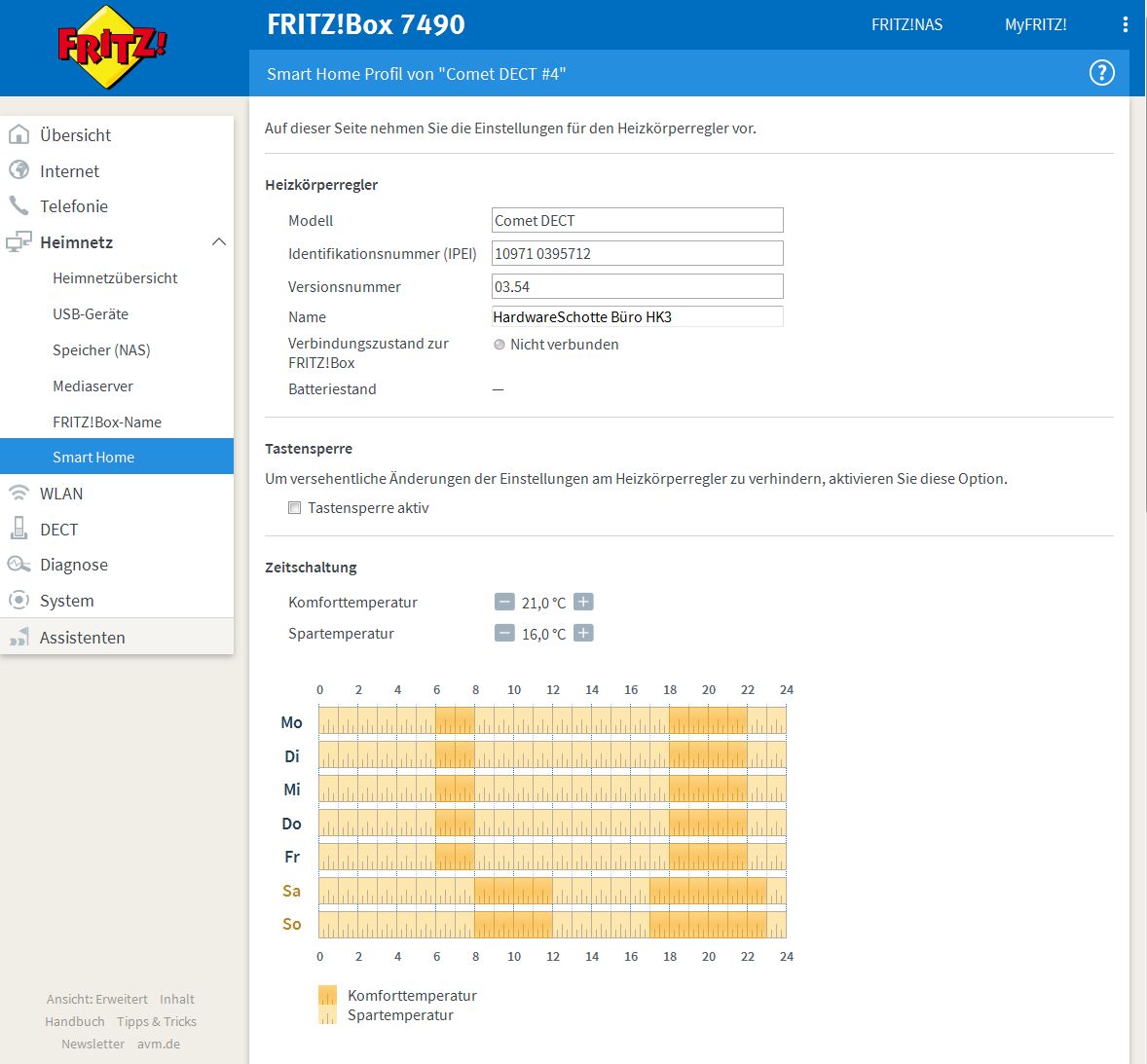Image resolution: width=1147 pixels, height=1064 pixels.
Task: Decrease Komforttemperatur with minus button
Action: coord(504,602)
